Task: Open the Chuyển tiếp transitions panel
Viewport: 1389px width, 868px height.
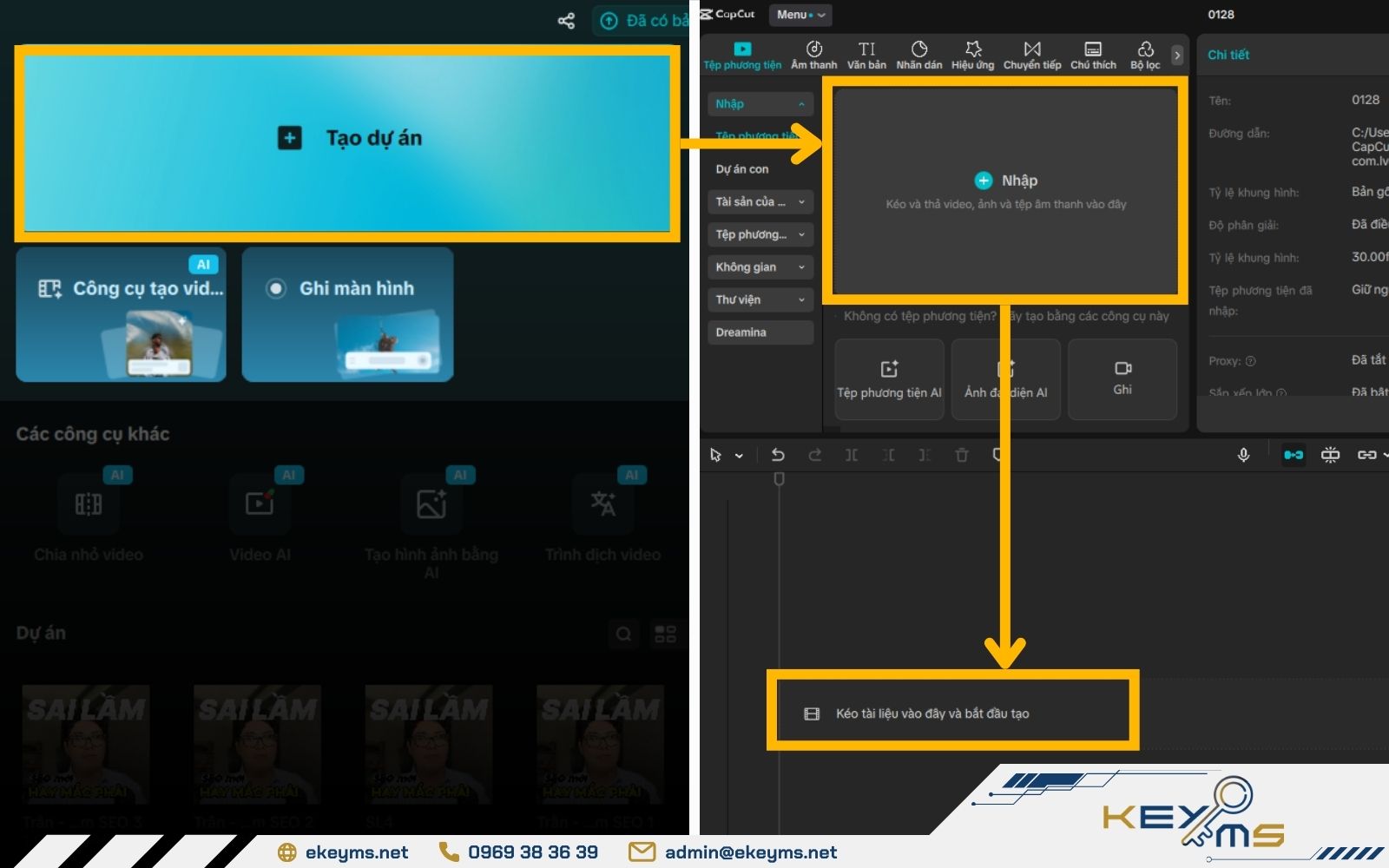Action: [1031, 55]
